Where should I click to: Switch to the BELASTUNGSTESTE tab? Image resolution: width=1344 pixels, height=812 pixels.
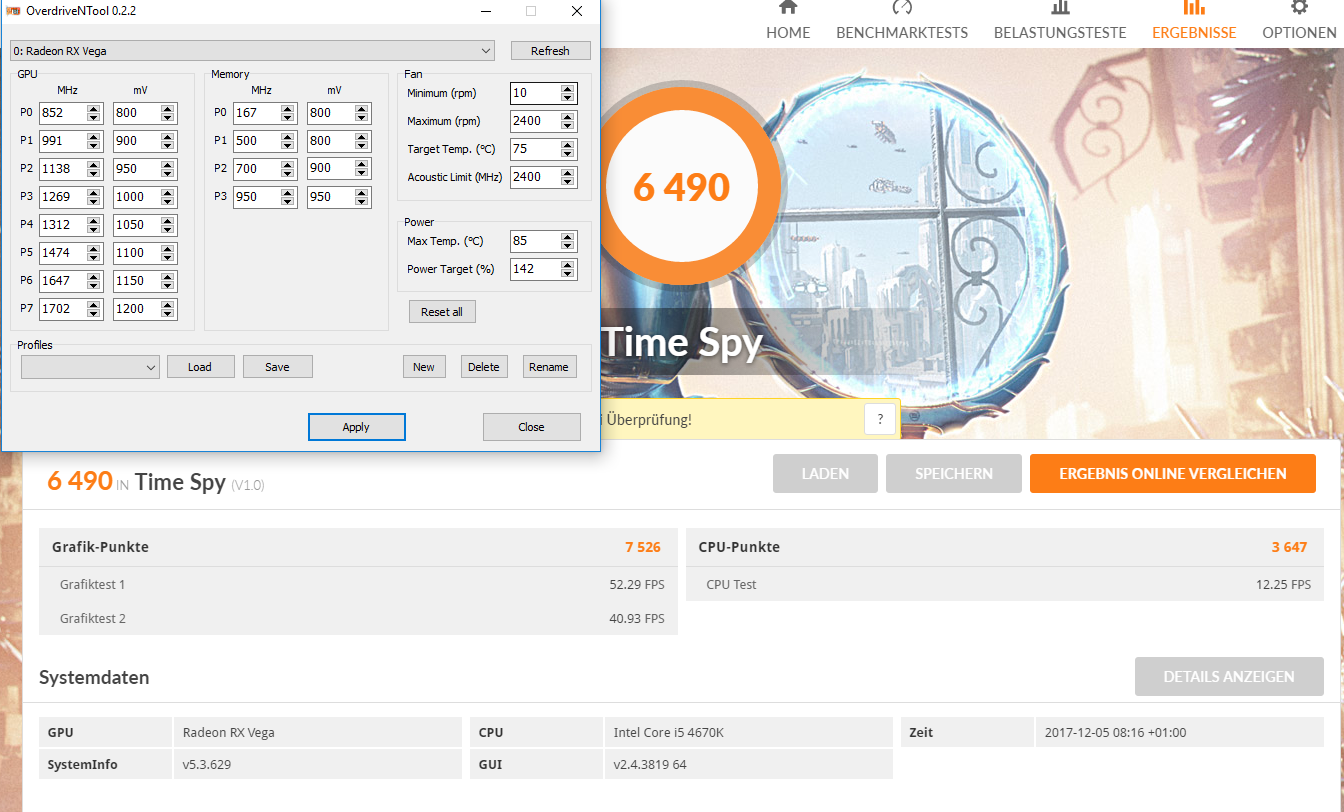1060,20
